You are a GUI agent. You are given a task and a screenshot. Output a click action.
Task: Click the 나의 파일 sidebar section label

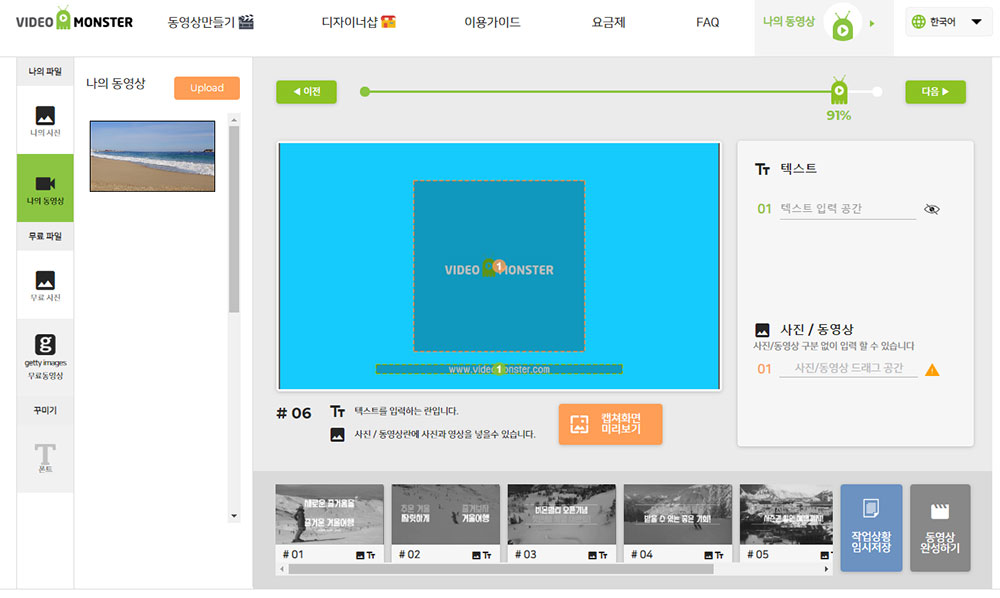[x=45, y=71]
